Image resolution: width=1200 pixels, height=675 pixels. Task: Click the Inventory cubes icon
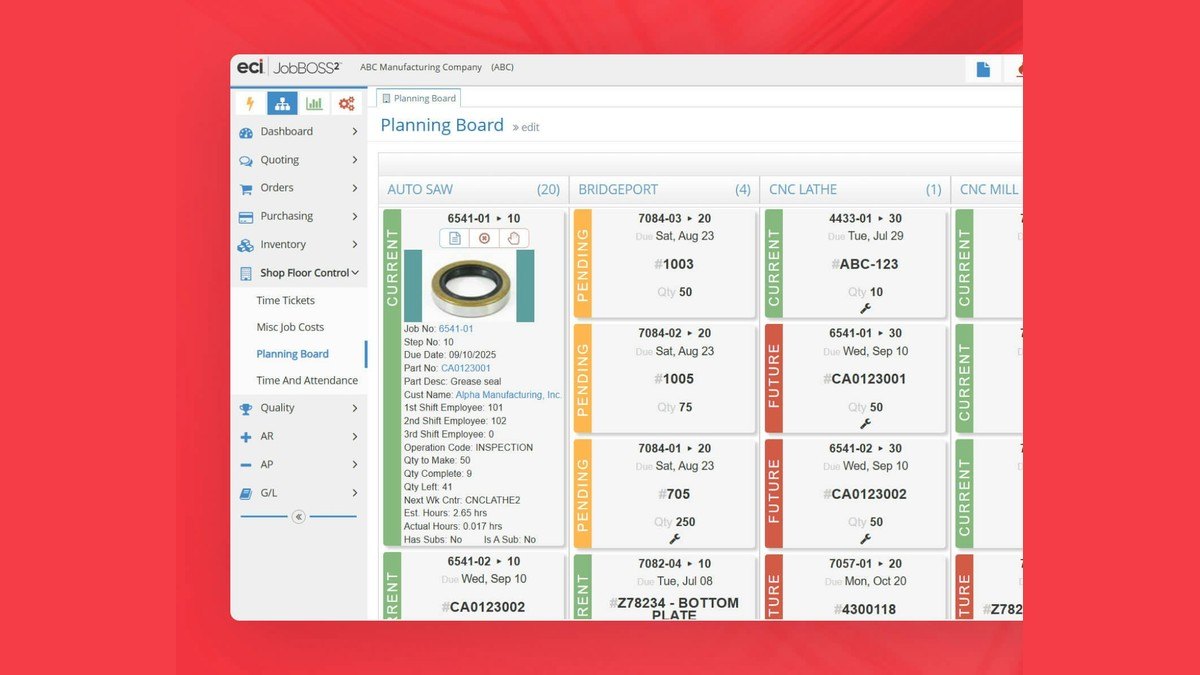point(246,245)
